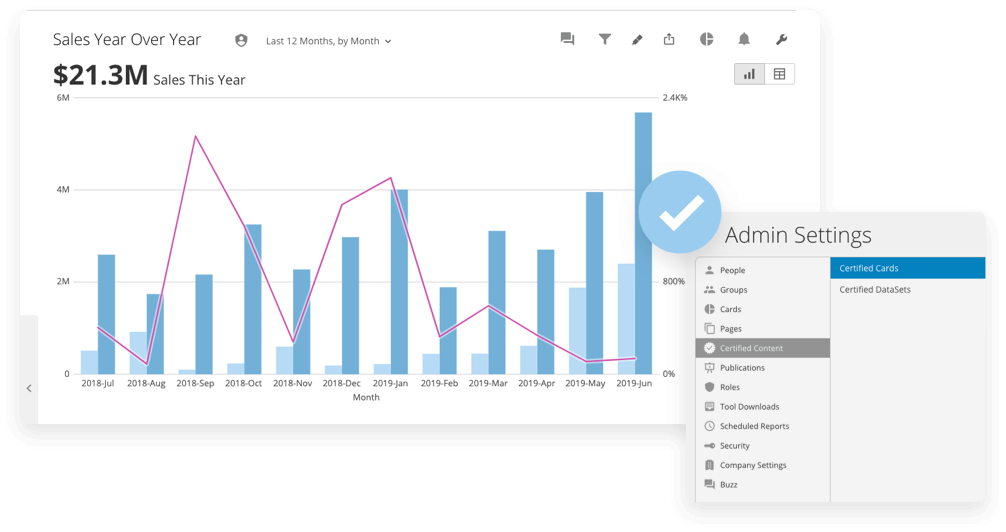Click the pie chart Analyzer icon
The image size is (1006, 532).
[706, 39]
